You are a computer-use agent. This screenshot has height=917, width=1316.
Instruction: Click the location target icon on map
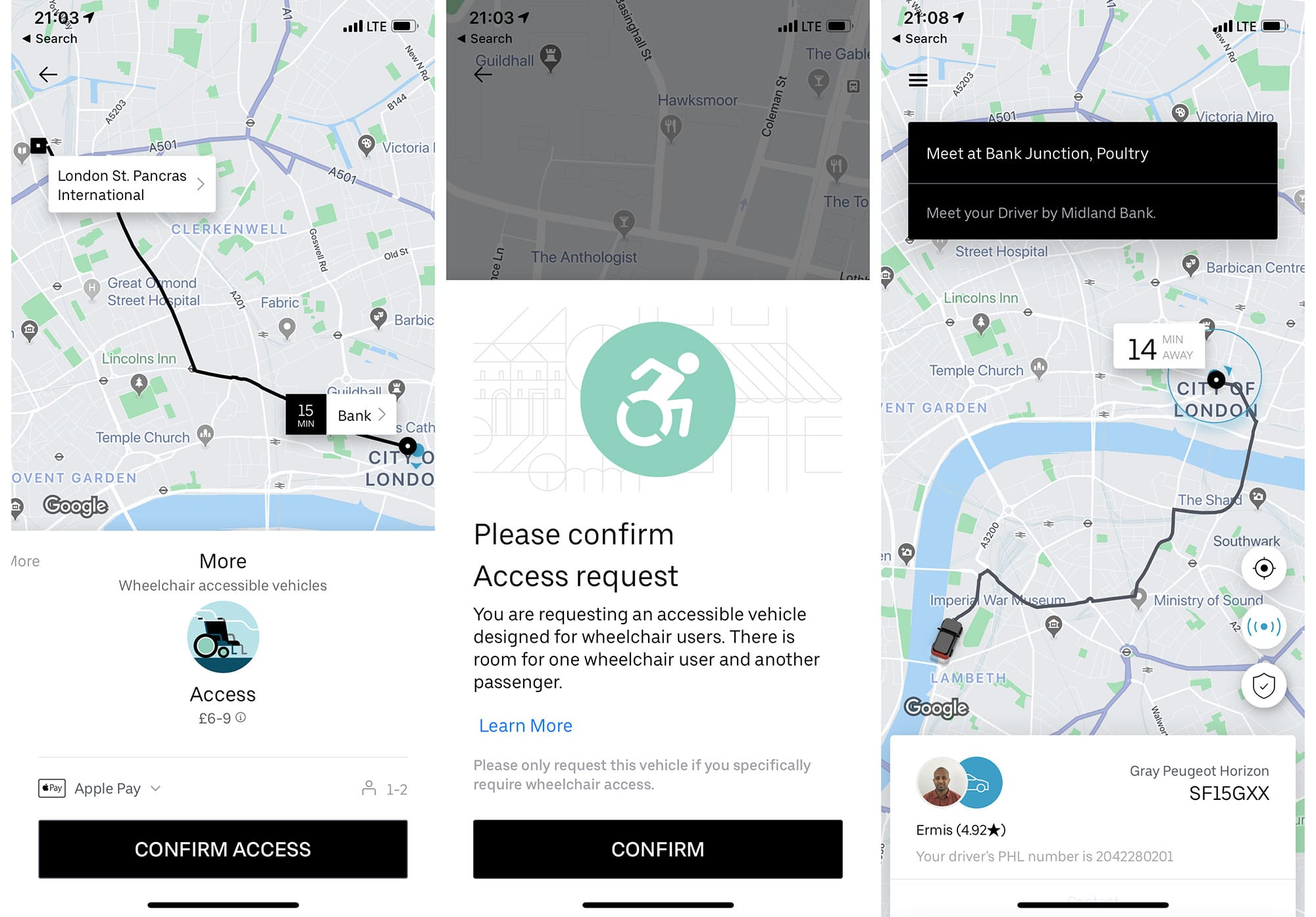click(1264, 568)
